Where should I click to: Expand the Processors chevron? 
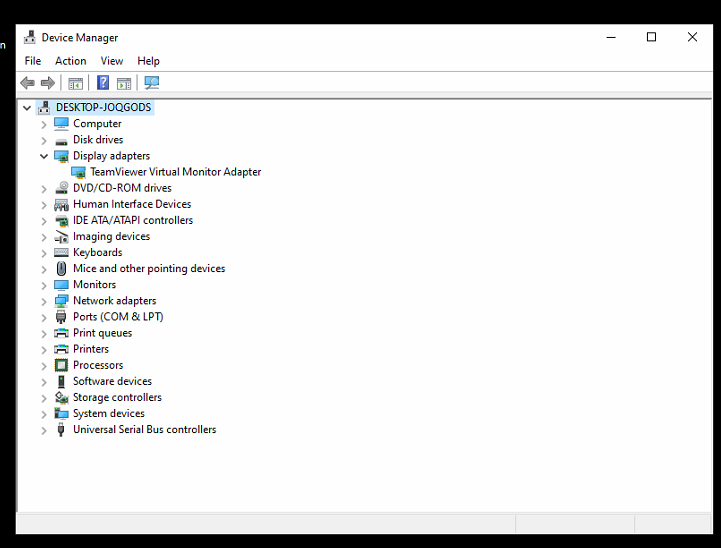(x=44, y=365)
